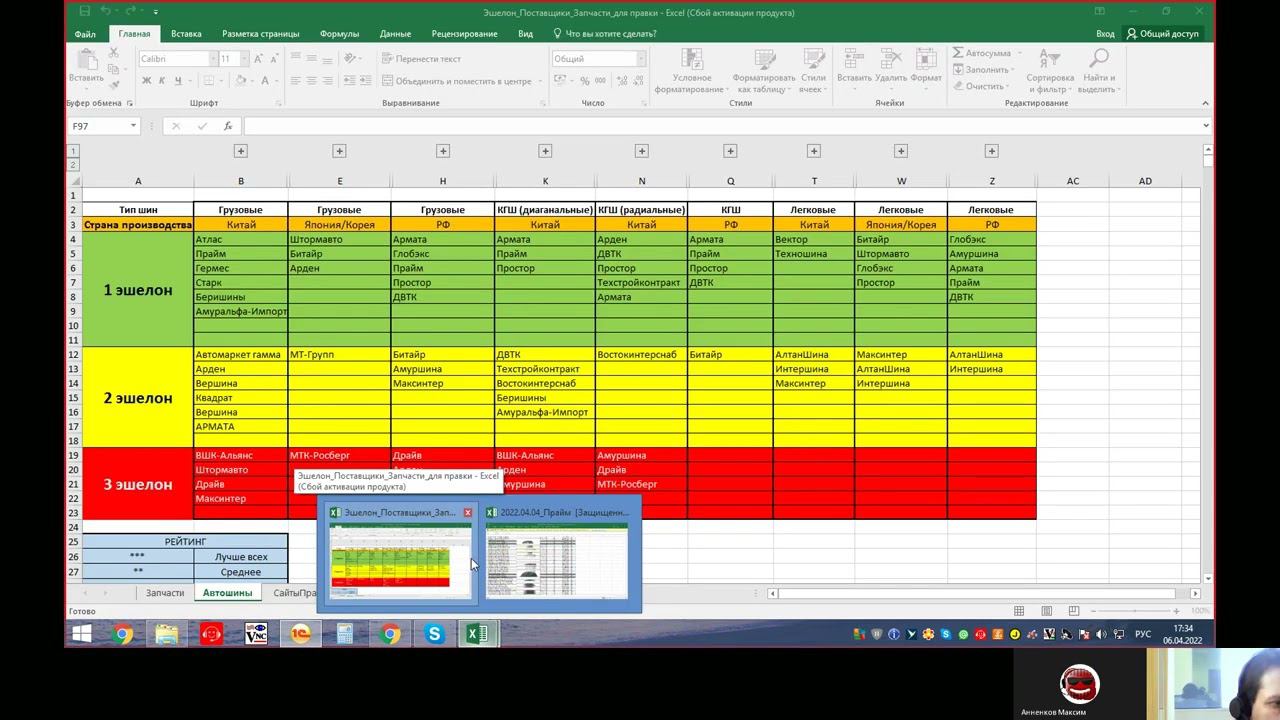
Task: Open the Разметка страницы tab
Action: click(x=261, y=34)
